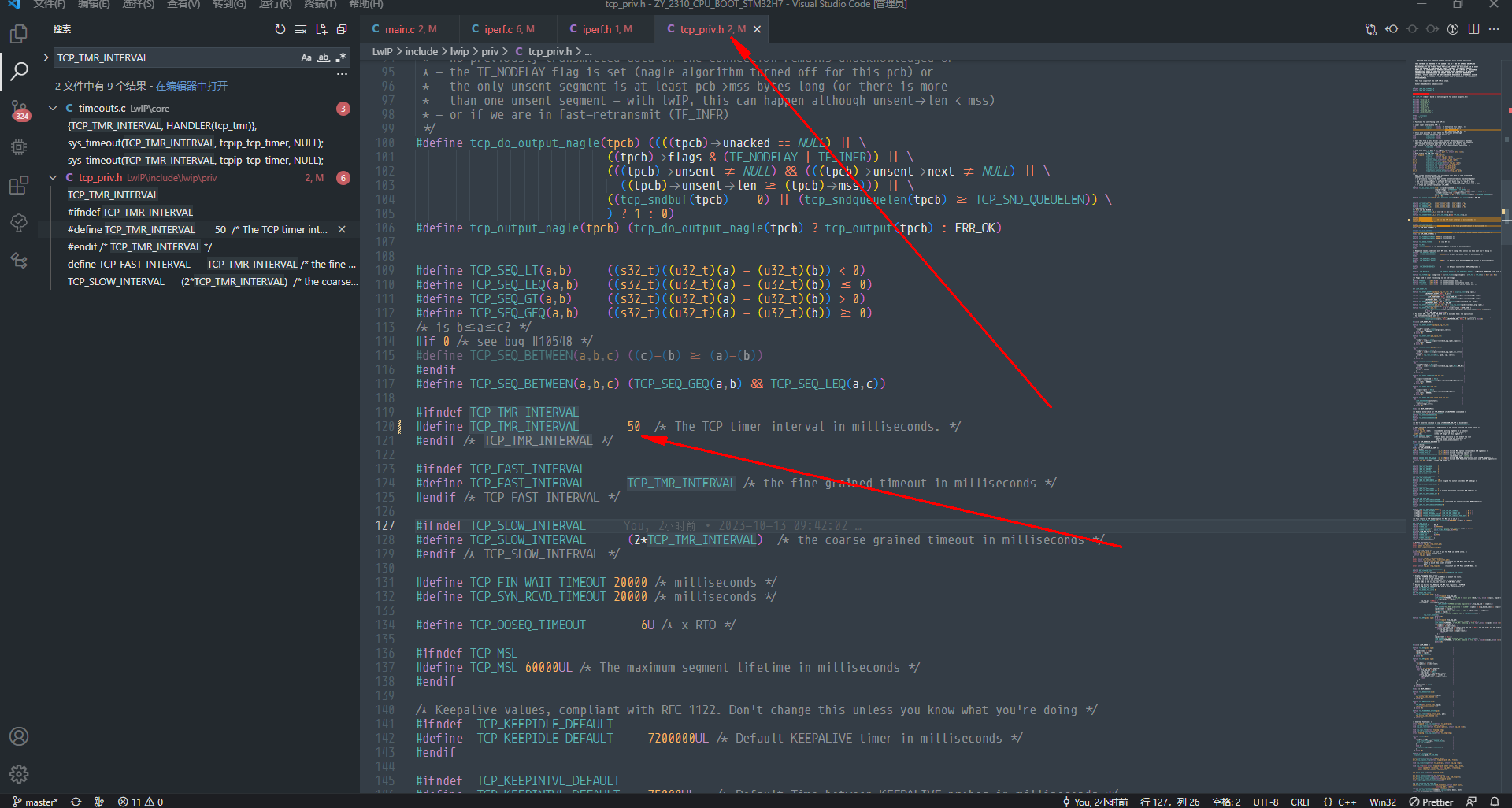Image resolution: width=1512 pixels, height=808 pixels.
Task: Place cursor on value 50 at line 120
Action: (634, 426)
